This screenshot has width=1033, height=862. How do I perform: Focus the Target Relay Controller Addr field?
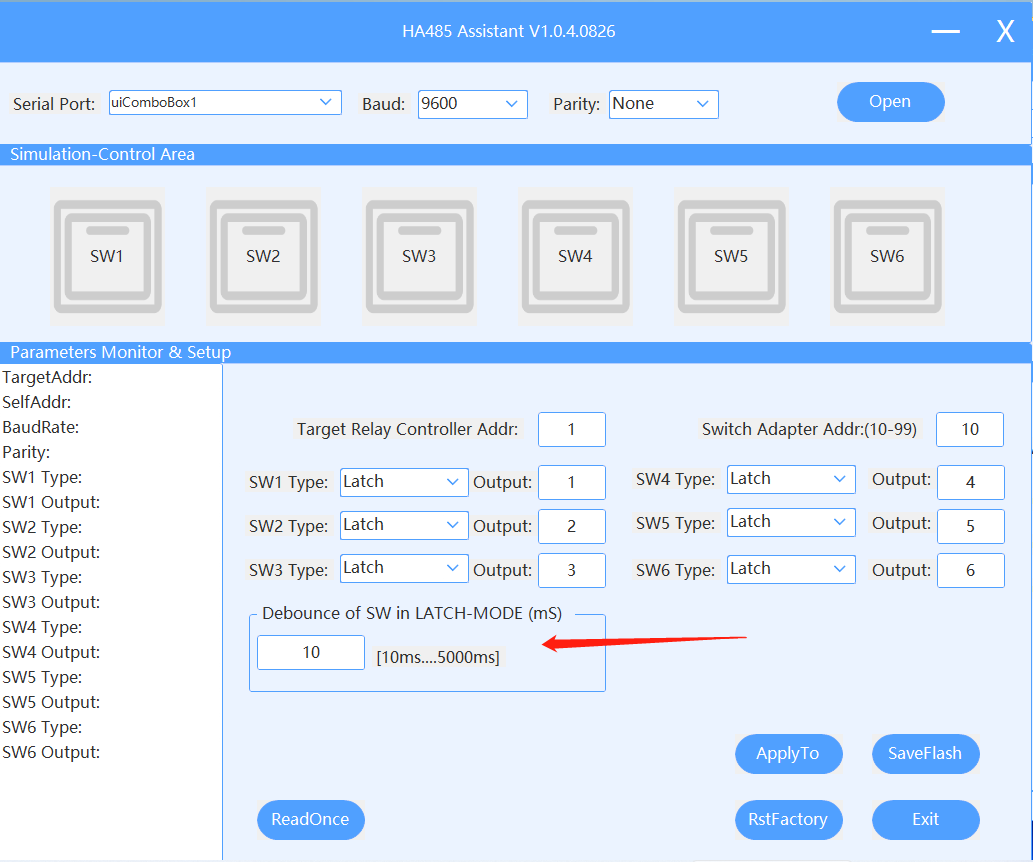[571, 430]
